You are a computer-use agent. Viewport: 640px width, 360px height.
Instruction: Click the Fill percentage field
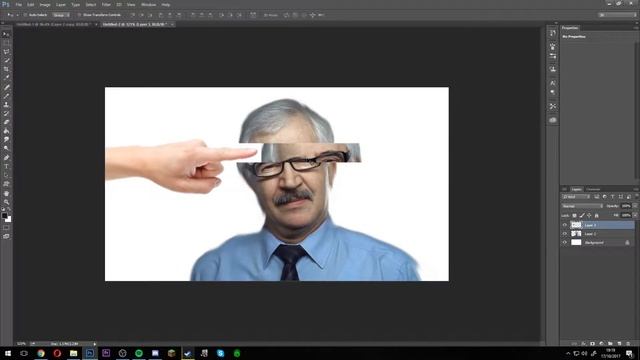pos(626,216)
